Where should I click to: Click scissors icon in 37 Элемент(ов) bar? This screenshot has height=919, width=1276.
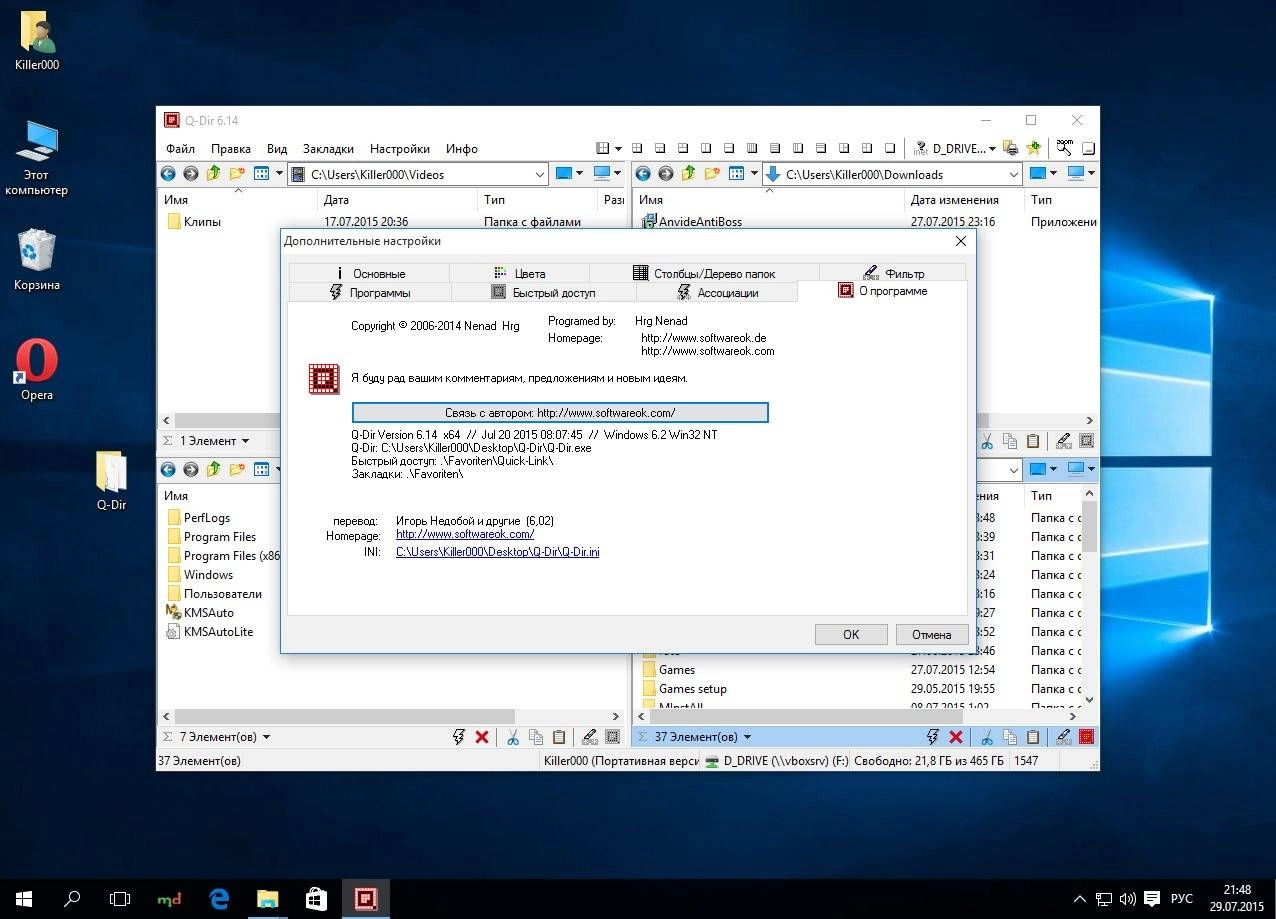coord(986,737)
